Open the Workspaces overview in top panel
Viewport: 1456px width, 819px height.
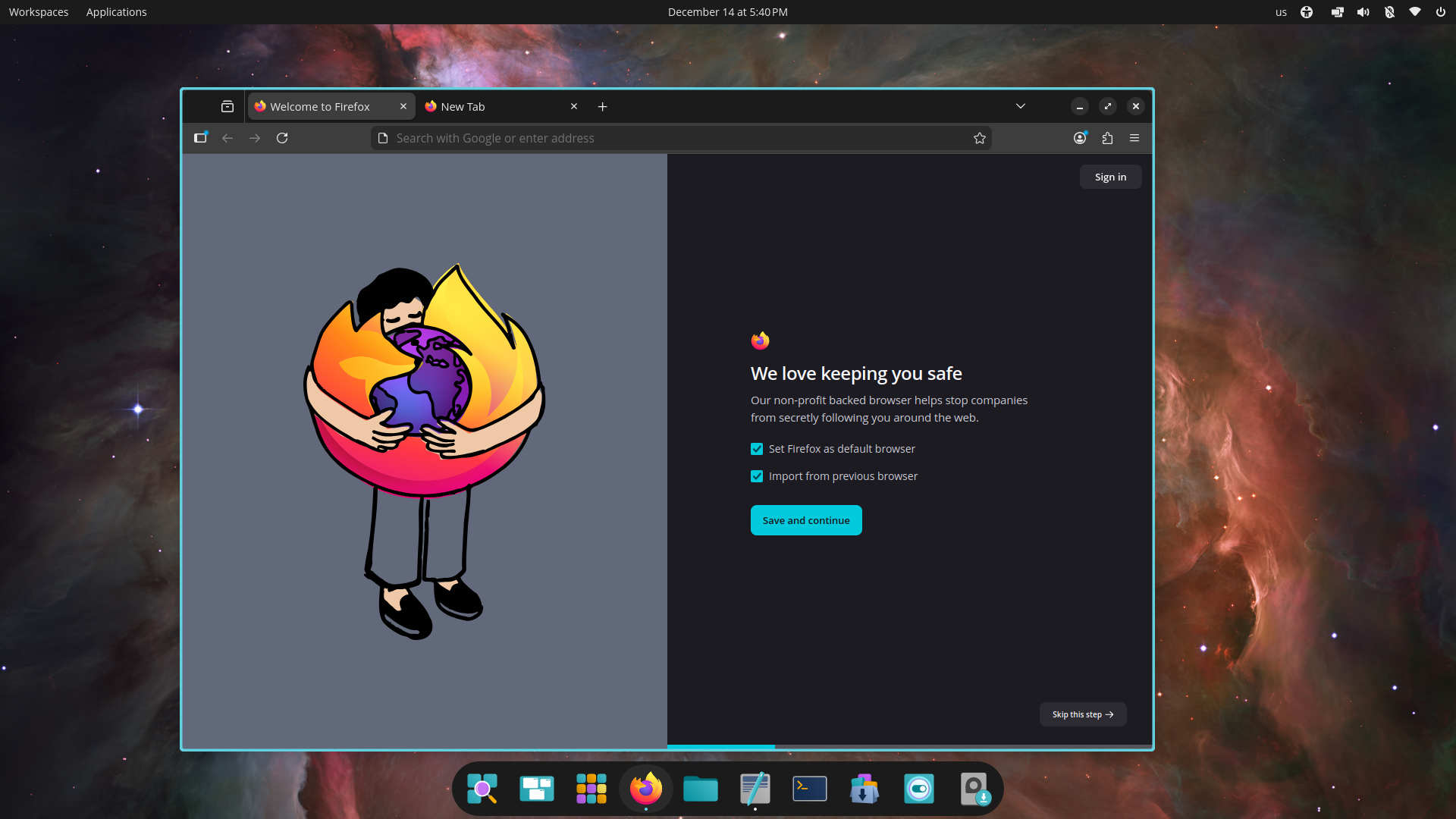(39, 12)
